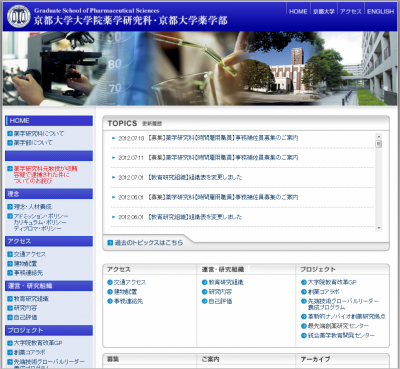The width and height of the screenshot is (400, 369).
Task: Click the circle icon beside 大学院教育改革GP in プロジェクト panel
Action: [304, 282]
